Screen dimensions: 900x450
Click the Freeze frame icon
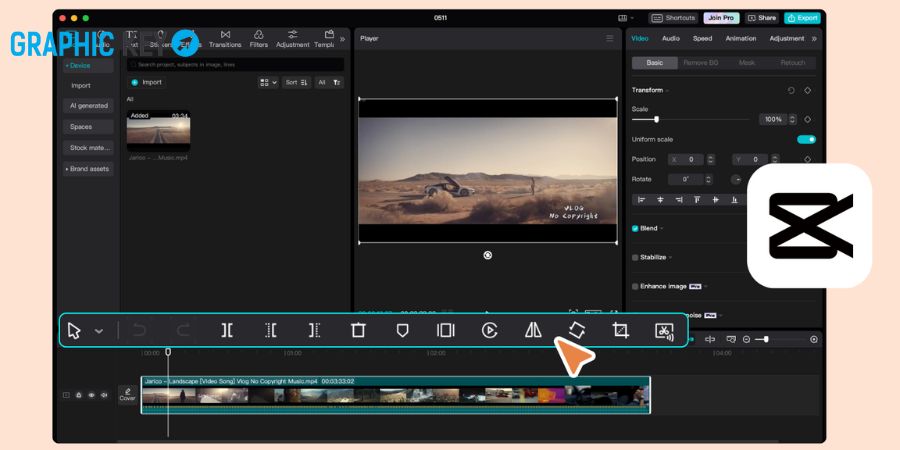[445, 330]
